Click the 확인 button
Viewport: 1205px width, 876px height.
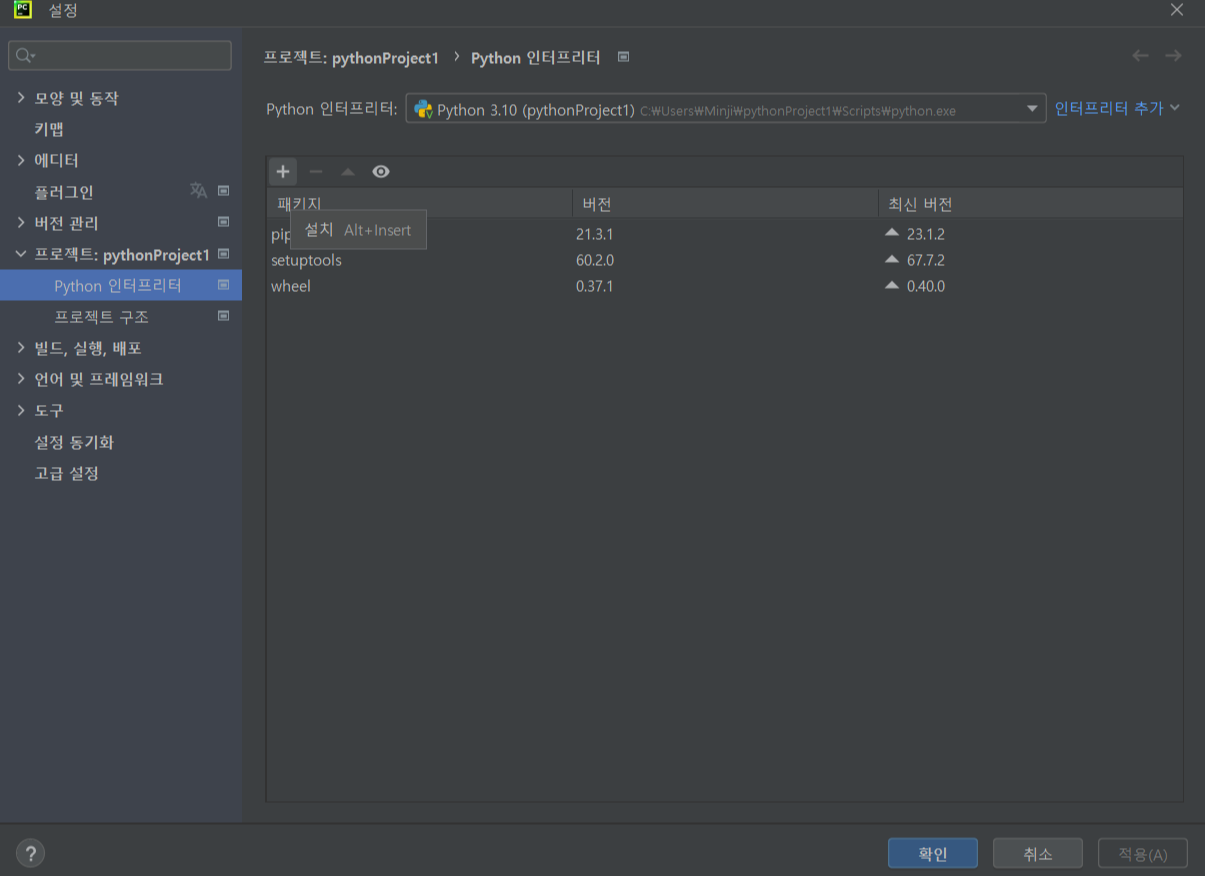(933, 854)
